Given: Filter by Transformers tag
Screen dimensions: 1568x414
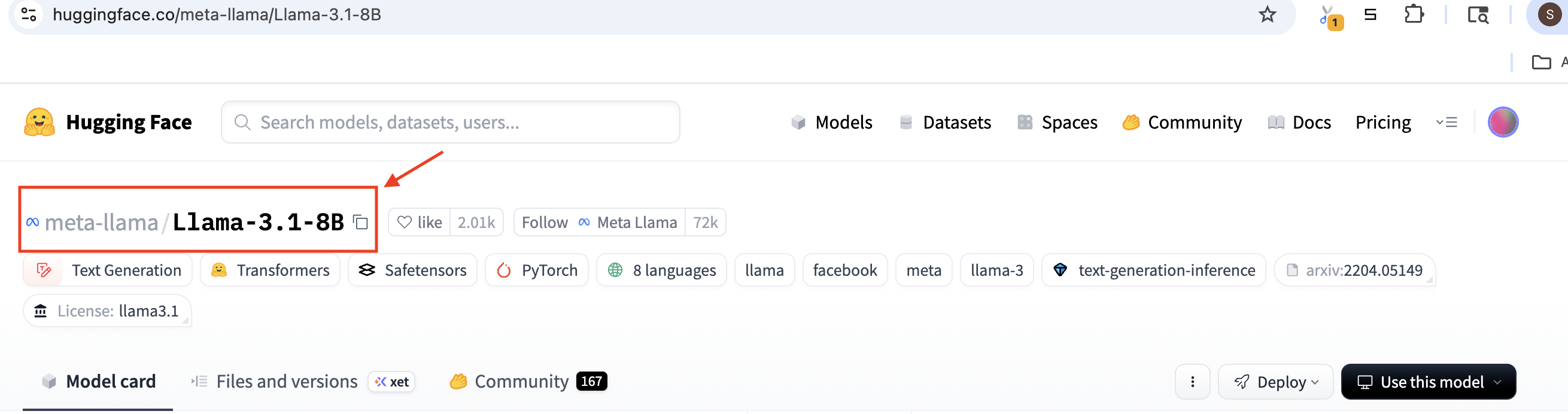Looking at the screenshot, I should [x=270, y=270].
